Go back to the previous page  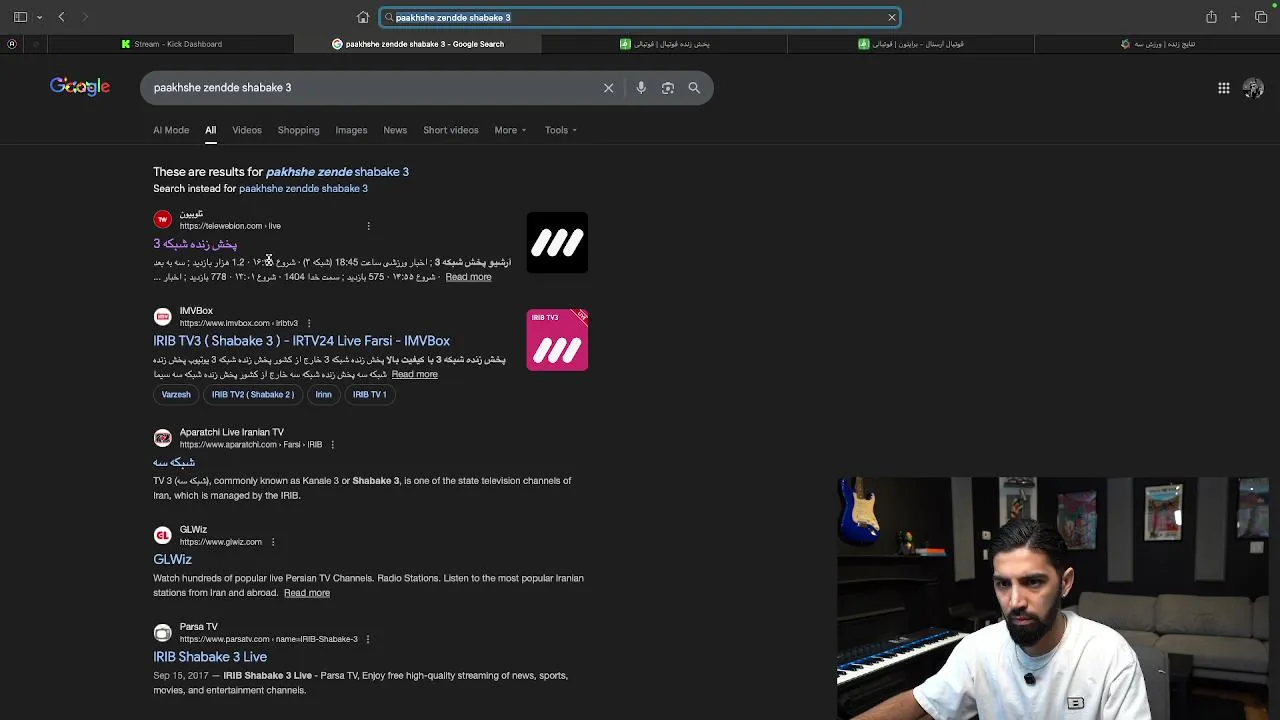point(61,17)
